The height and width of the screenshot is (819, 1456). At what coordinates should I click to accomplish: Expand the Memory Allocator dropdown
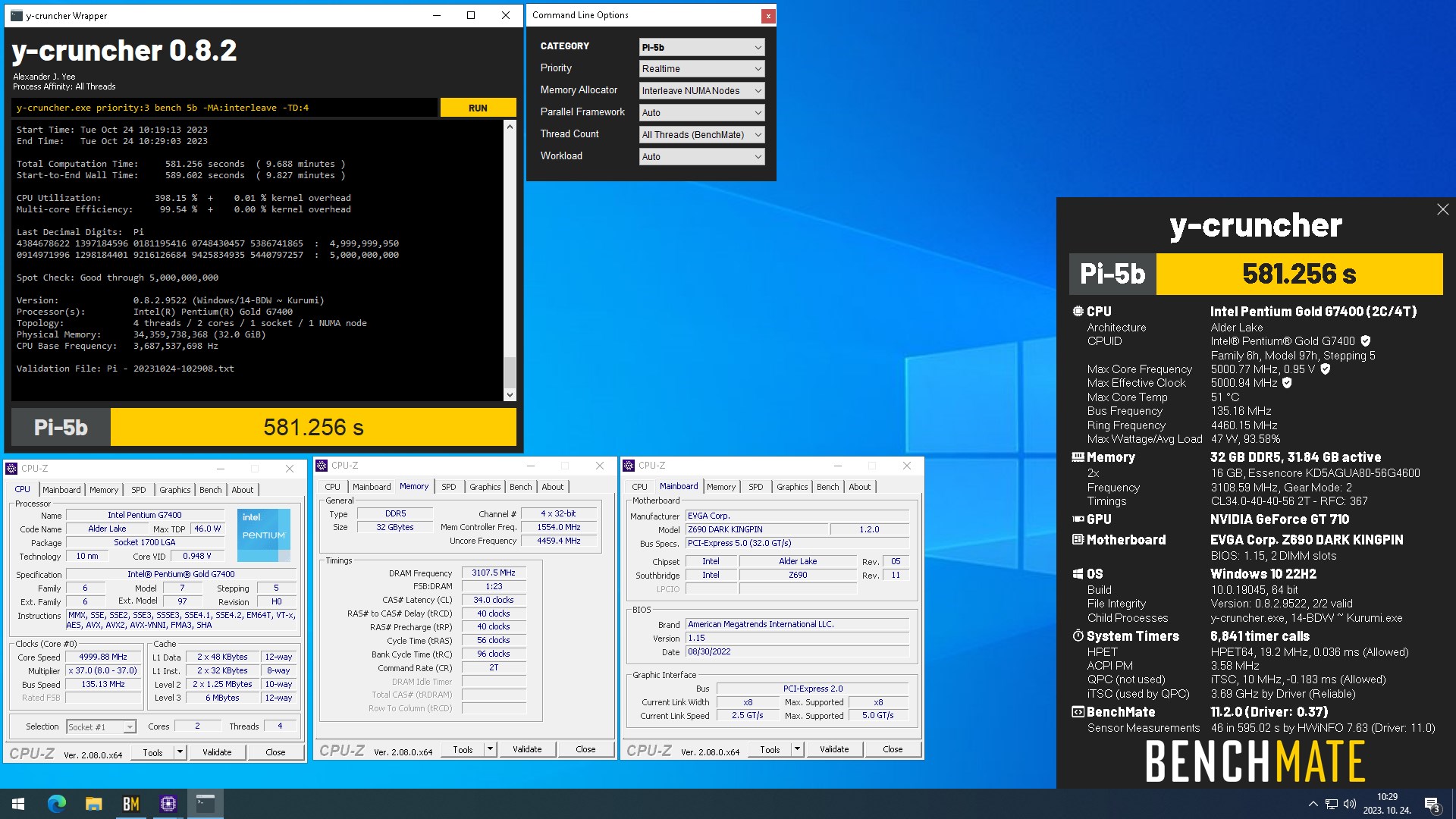coord(701,90)
